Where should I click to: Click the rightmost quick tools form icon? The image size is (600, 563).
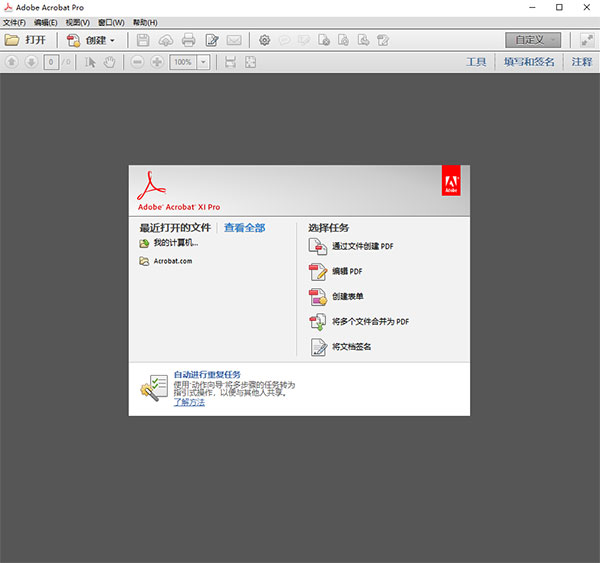[x=383, y=40]
